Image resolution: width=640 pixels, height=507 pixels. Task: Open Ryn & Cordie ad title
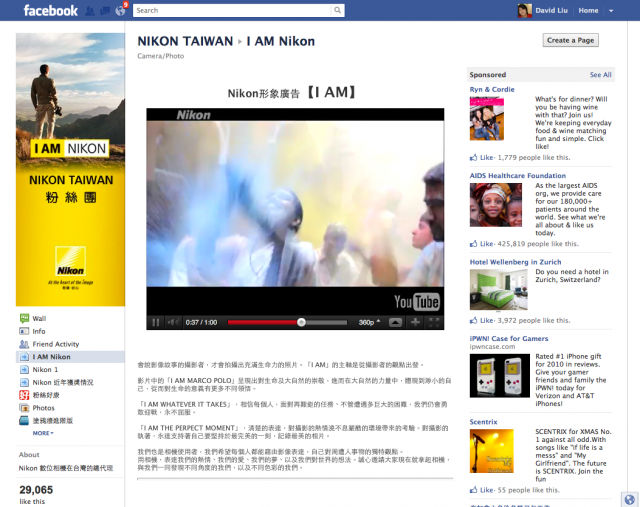(x=492, y=89)
